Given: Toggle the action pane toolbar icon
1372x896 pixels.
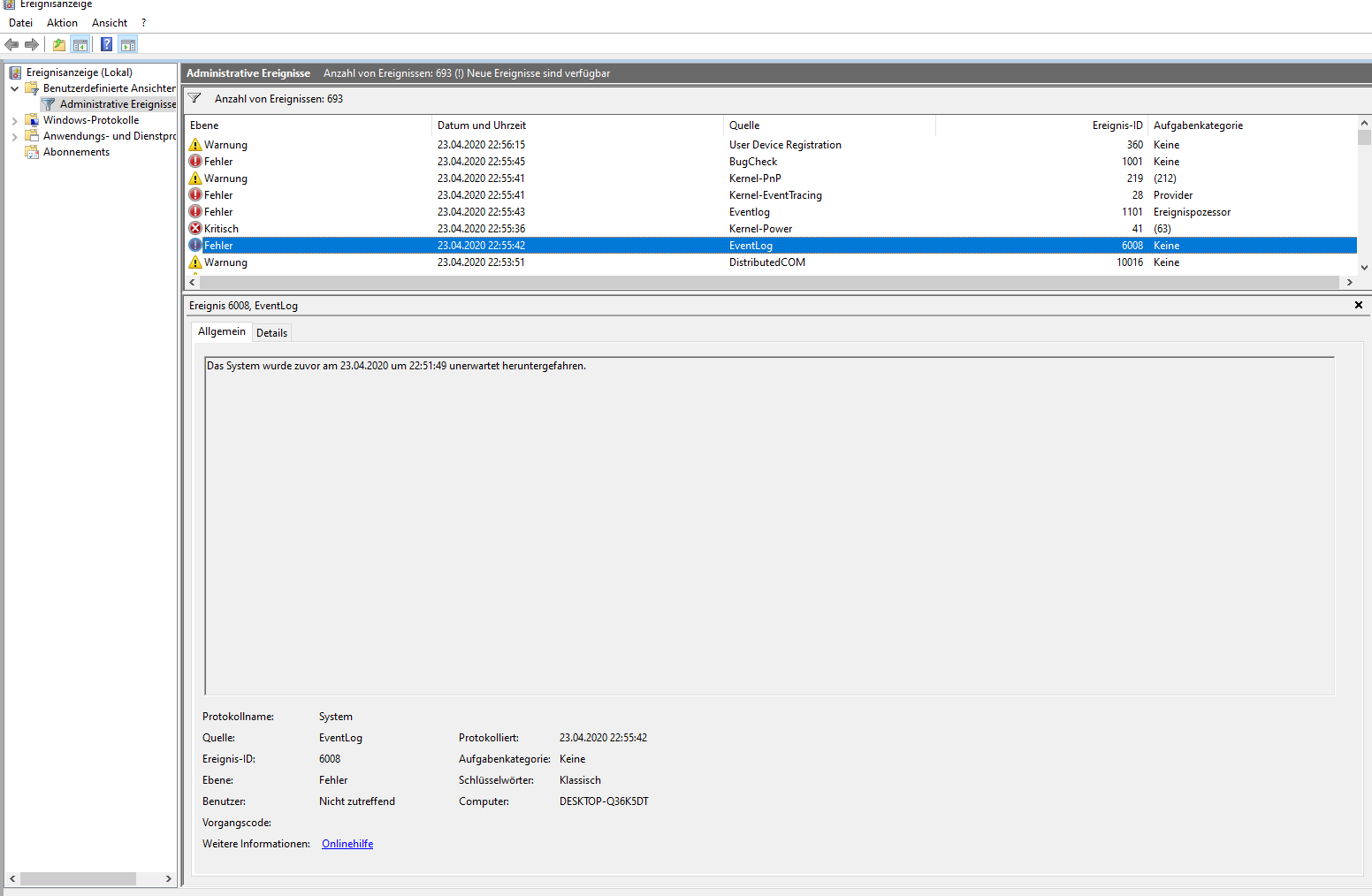Looking at the screenshot, I should pyautogui.click(x=128, y=45).
